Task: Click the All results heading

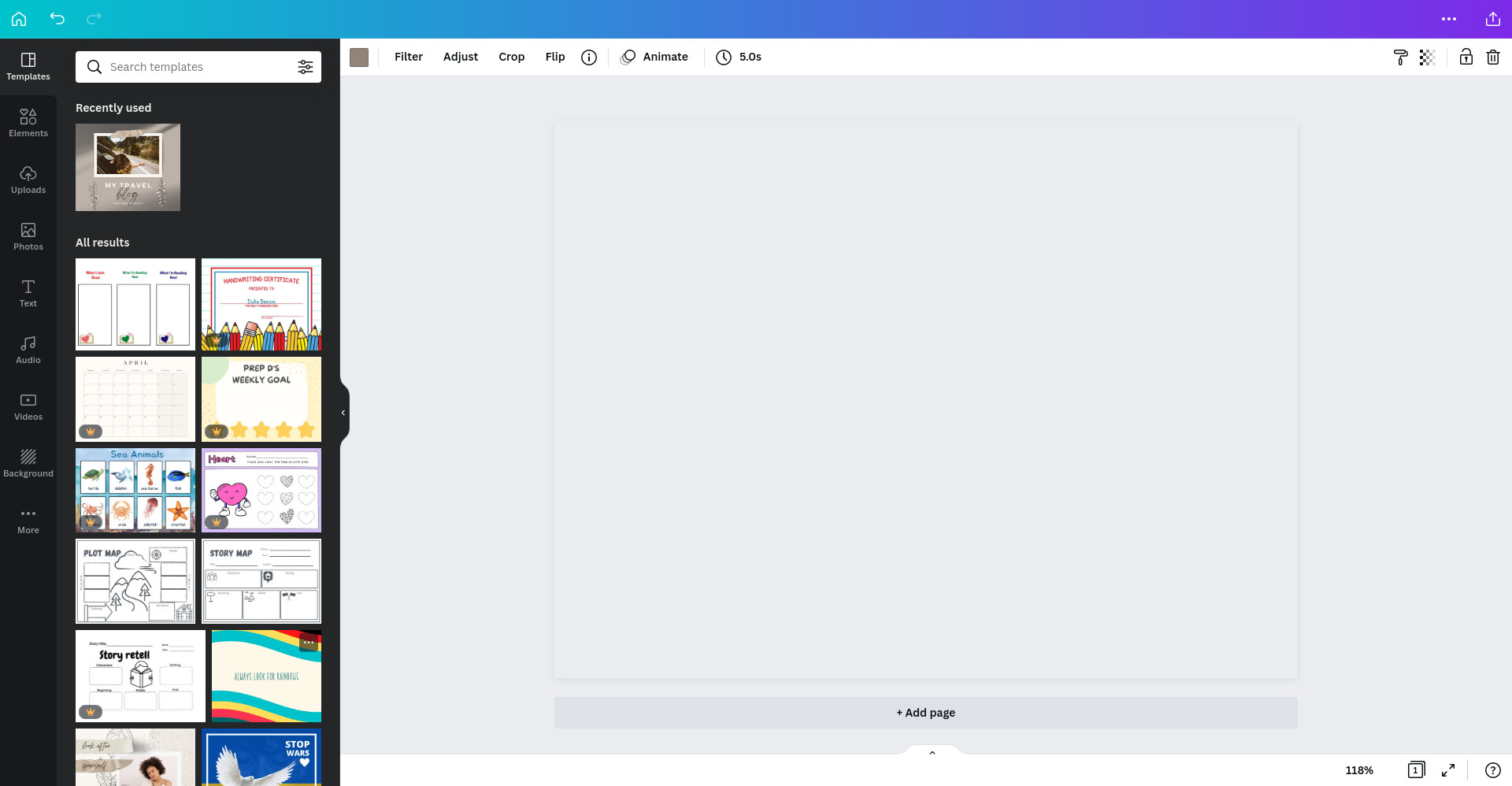Action: 102,243
